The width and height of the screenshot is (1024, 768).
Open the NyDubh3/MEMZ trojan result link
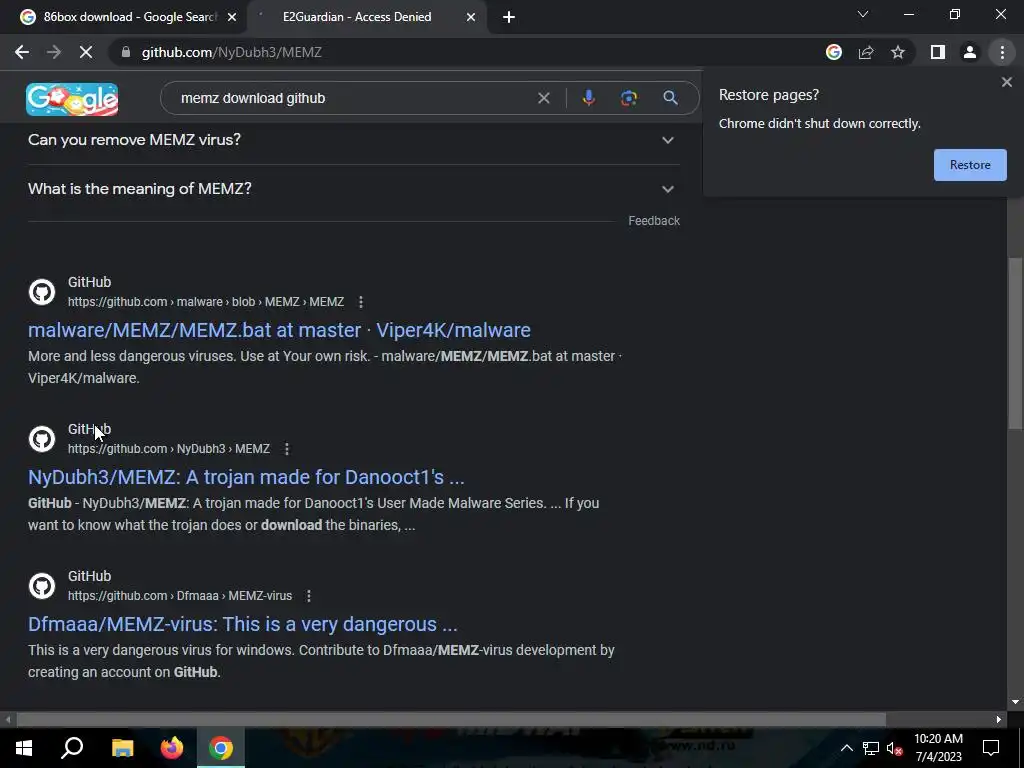pos(246,477)
